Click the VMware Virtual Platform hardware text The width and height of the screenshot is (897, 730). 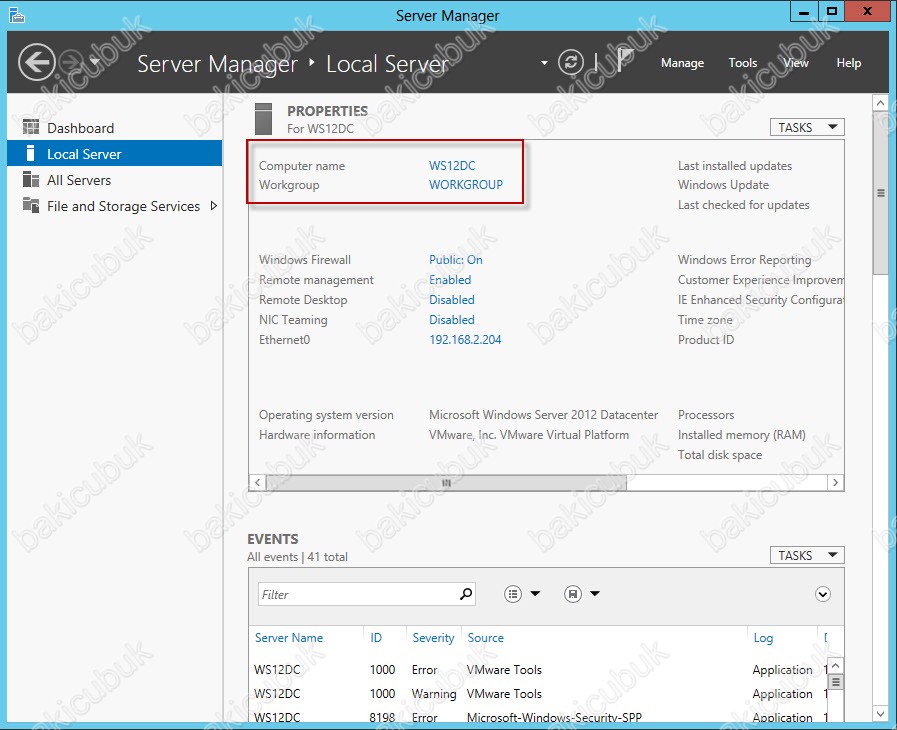(529, 435)
